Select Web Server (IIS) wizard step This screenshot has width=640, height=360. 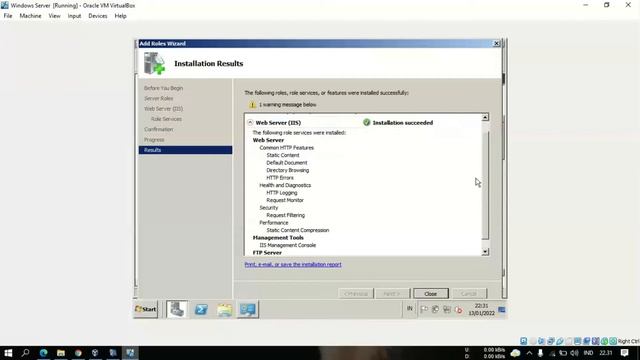point(163,109)
